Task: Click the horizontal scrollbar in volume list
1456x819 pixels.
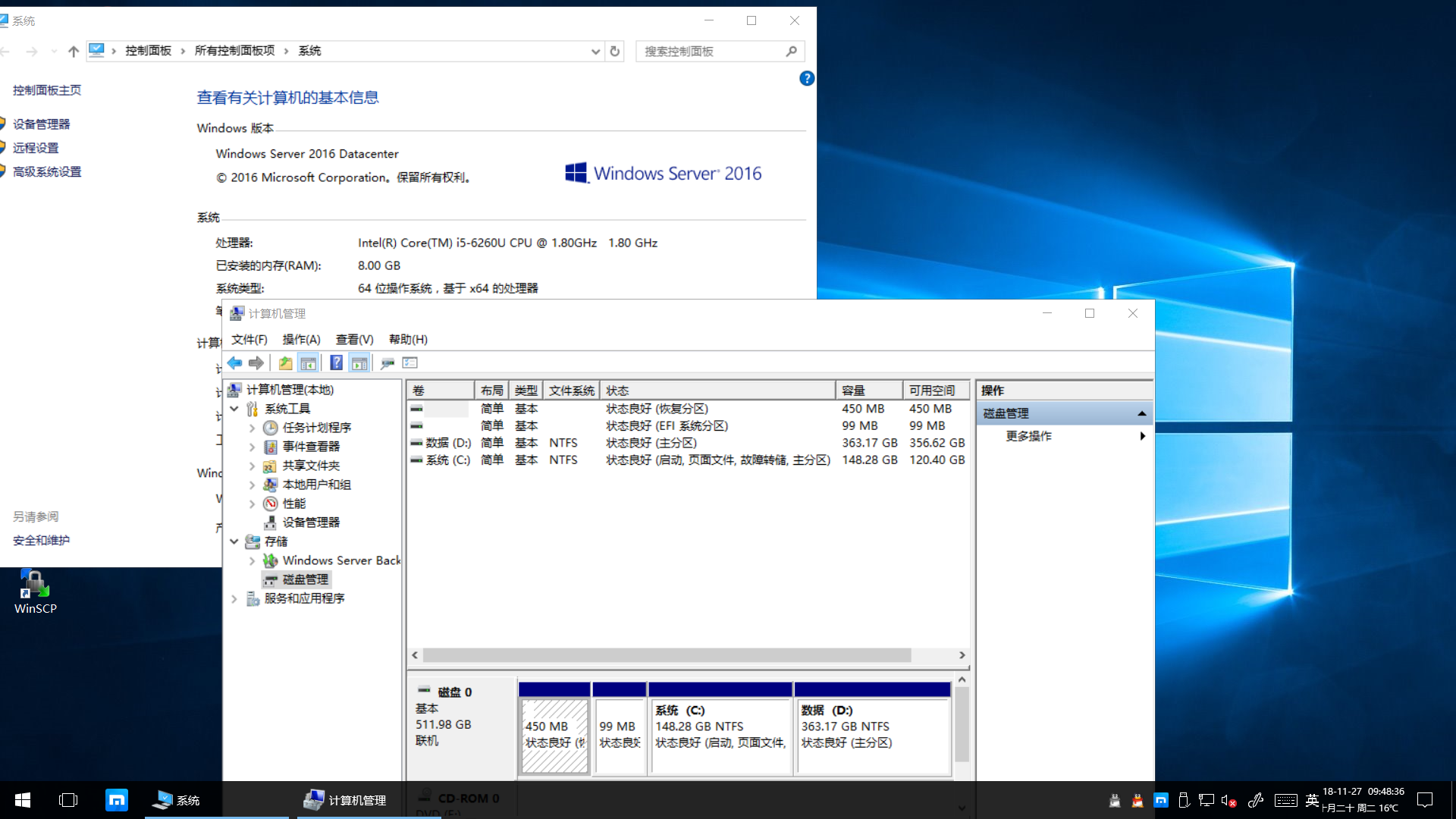Action: point(667,655)
